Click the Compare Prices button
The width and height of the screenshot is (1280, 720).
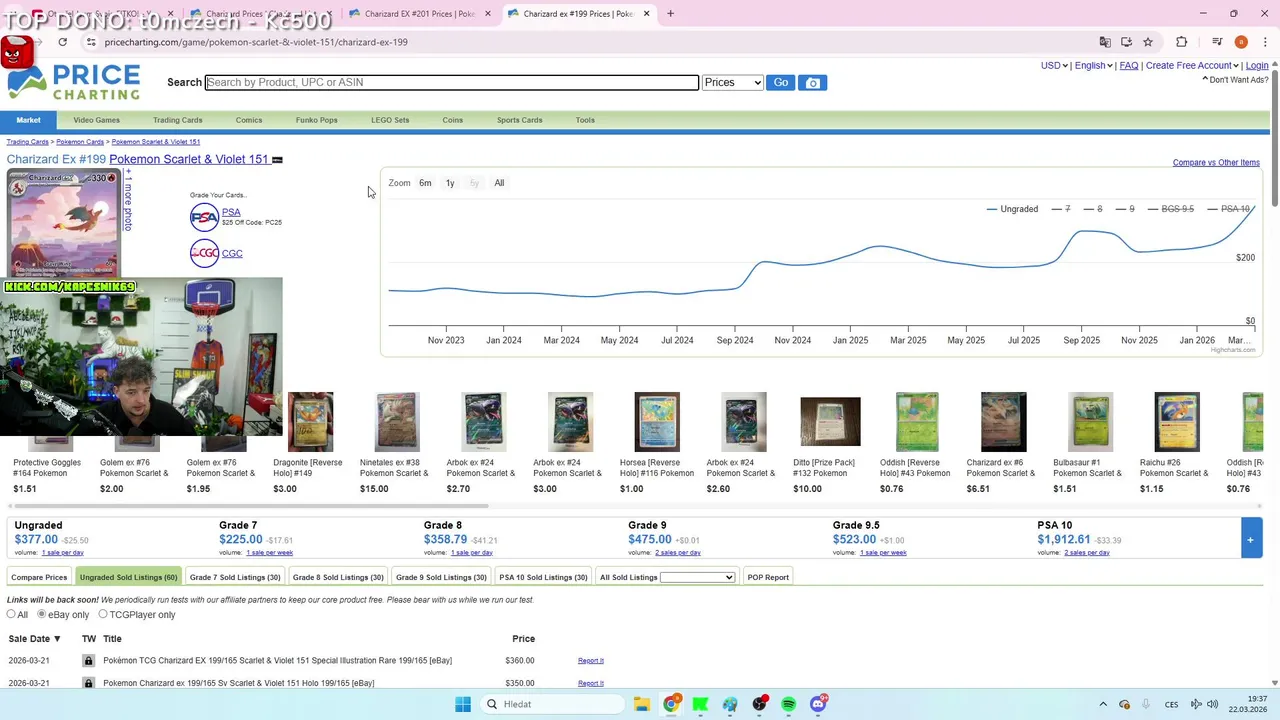pyautogui.click(x=39, y=577)
